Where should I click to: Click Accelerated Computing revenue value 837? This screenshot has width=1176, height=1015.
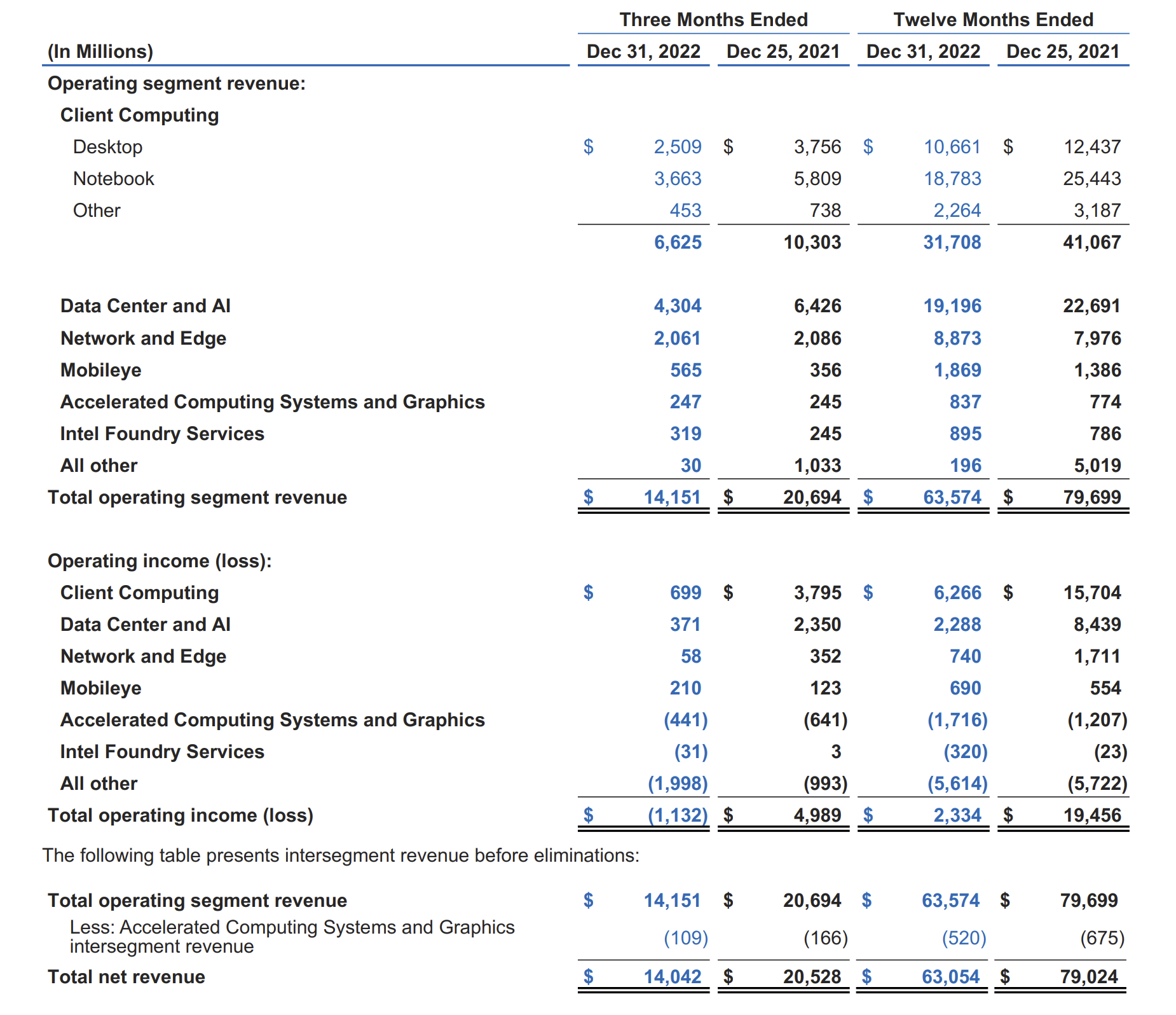965,402
